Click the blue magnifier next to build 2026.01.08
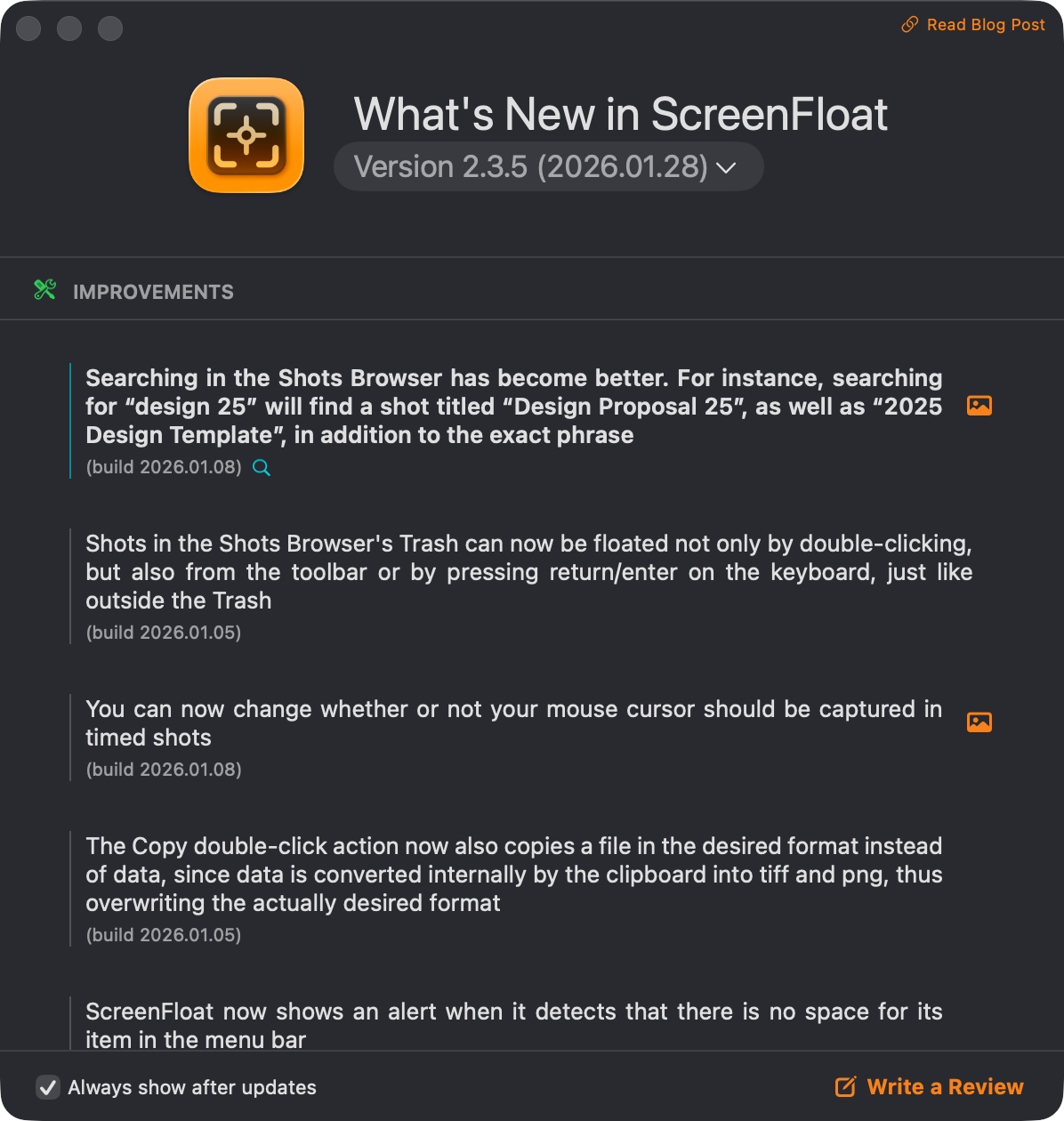The image size is (1064, 1121). tap(262, 467)
